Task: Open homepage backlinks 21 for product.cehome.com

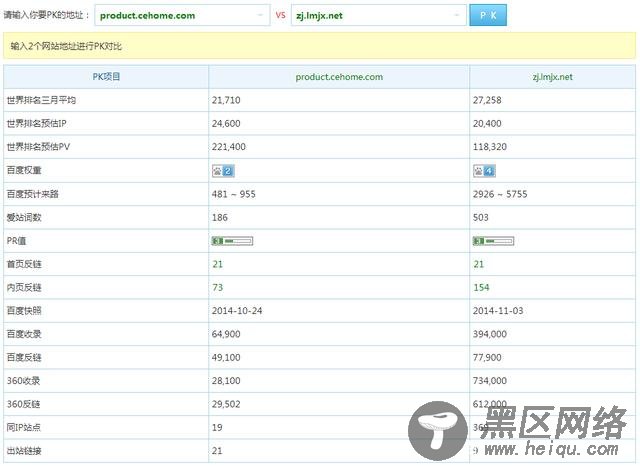Action: point(218,264)
